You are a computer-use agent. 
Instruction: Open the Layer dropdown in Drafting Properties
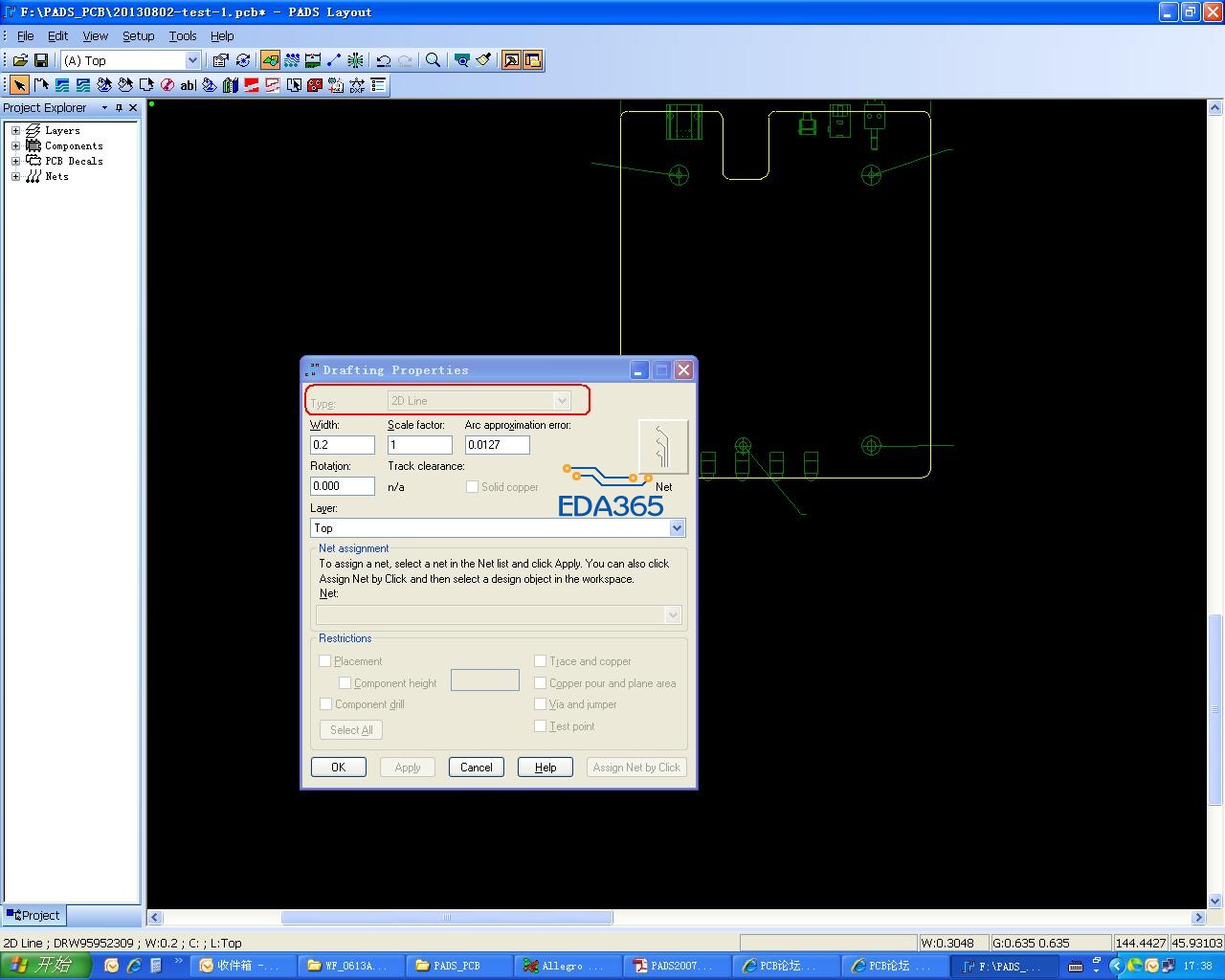[x=677, y=528]
